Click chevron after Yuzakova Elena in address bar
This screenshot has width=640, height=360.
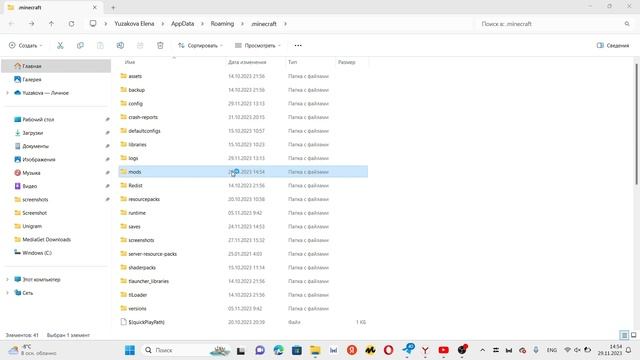[x=162, y=24]
